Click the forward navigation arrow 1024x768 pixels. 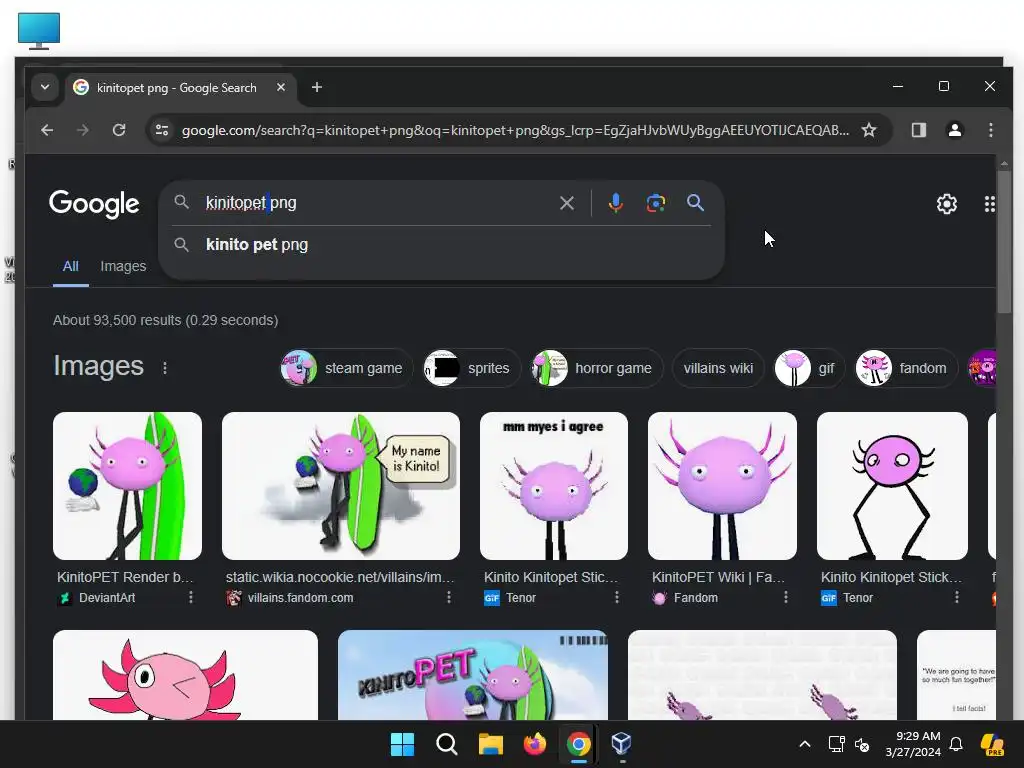[x=82, y=130]
